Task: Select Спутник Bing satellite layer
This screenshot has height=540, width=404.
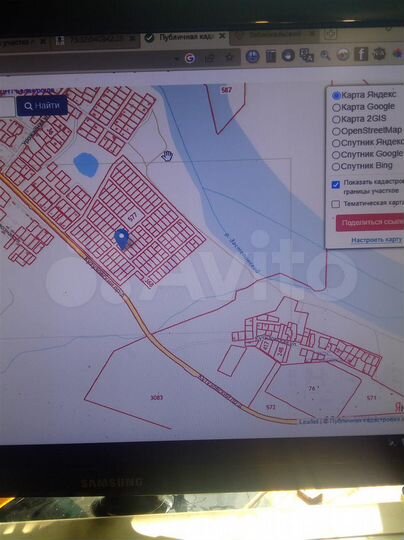Action: 336,167
